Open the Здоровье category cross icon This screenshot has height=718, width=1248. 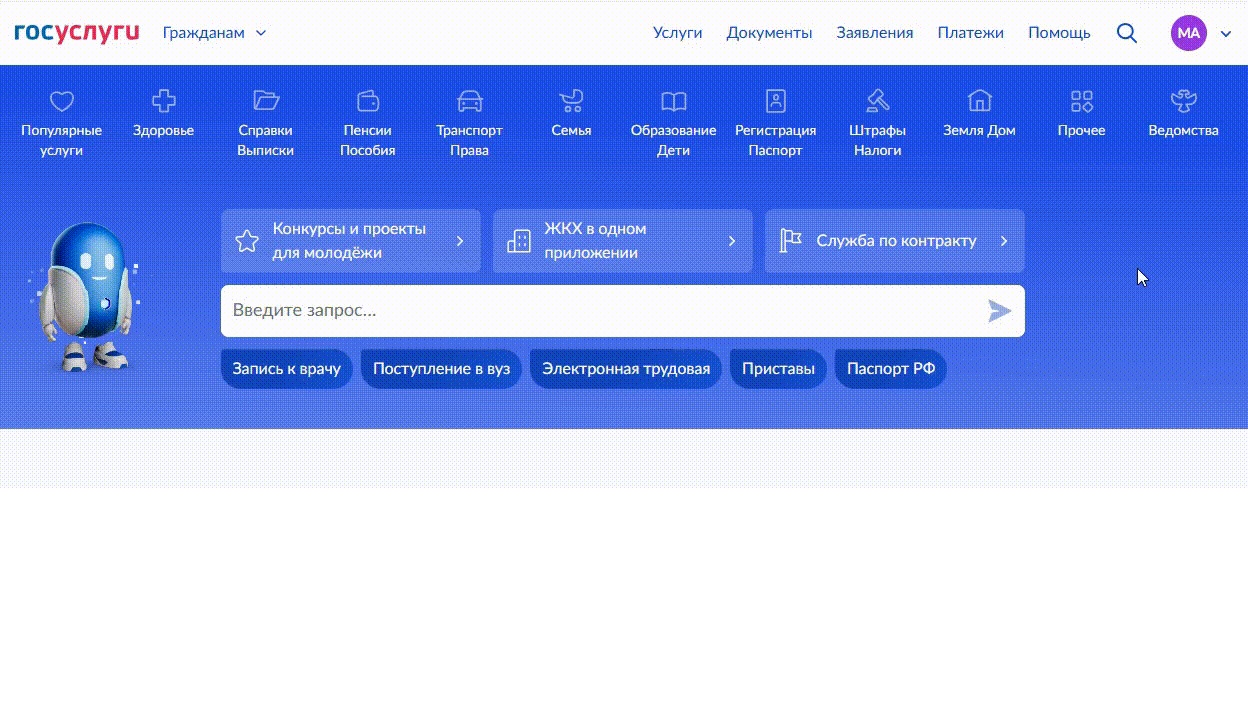click(163, 101)
